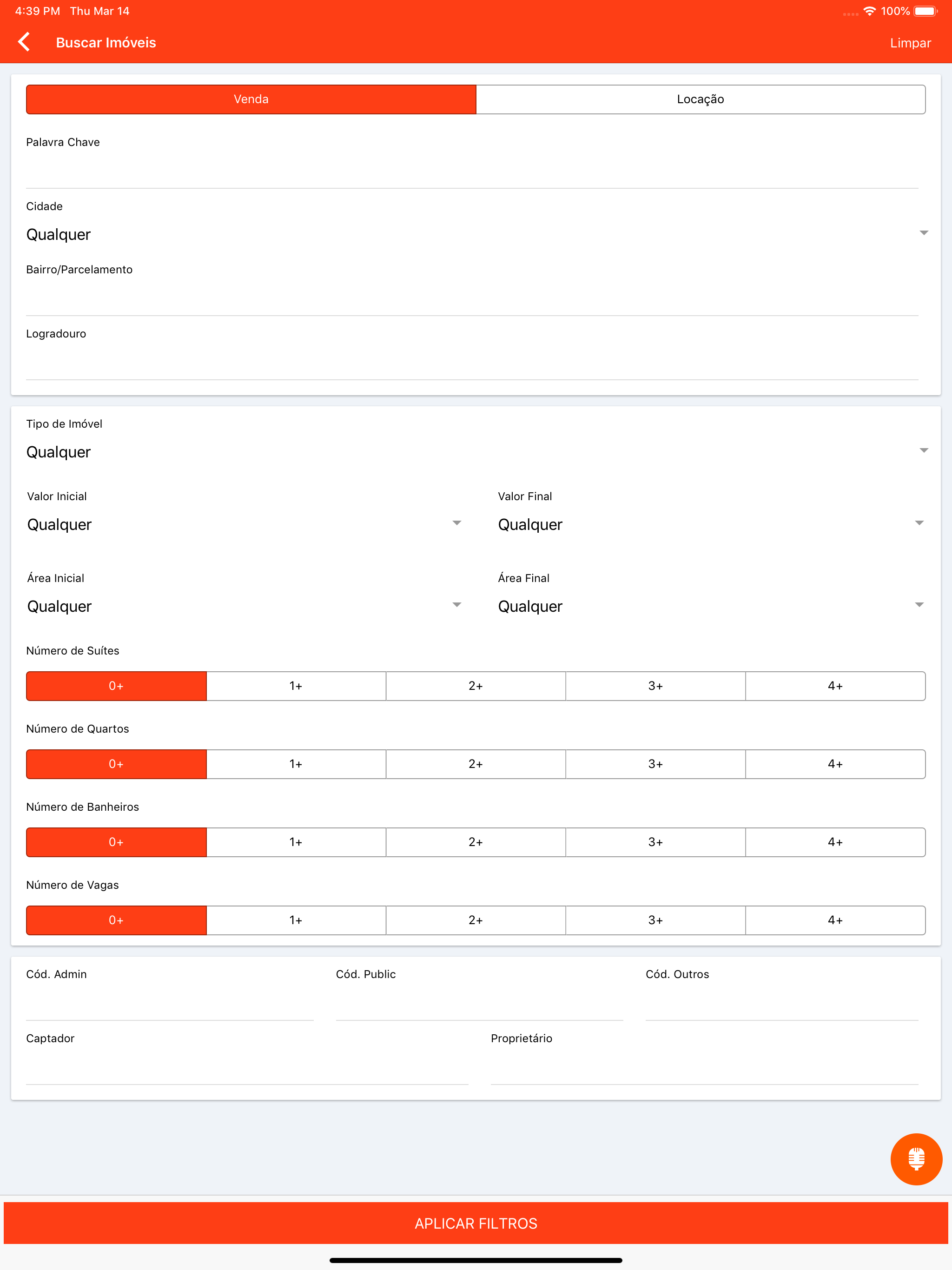Focus the Cód. Outros input field

(x=782, y=1004)
